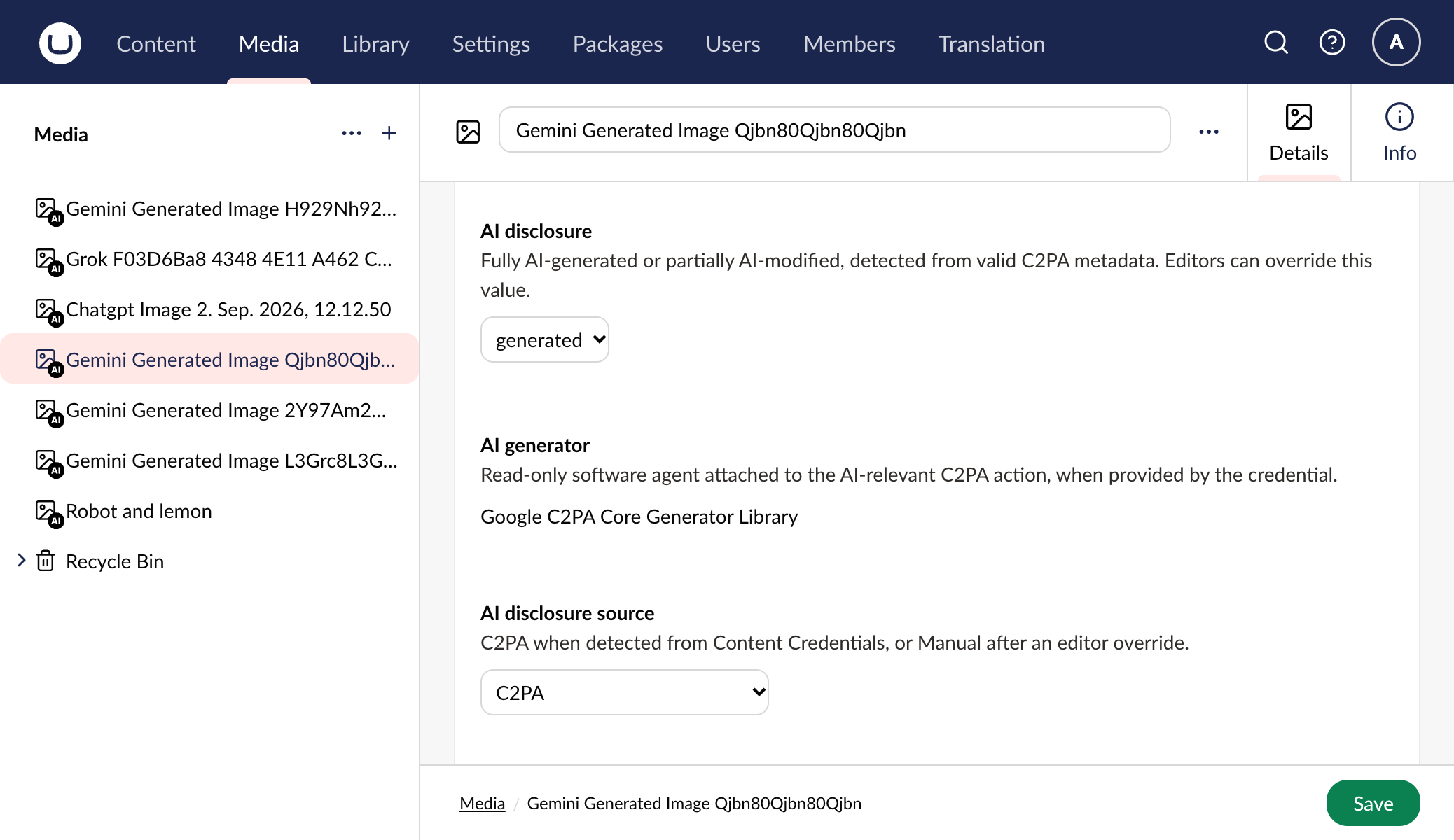
Task: Click image icon beside the name field
Action: (x=468, y=132)
